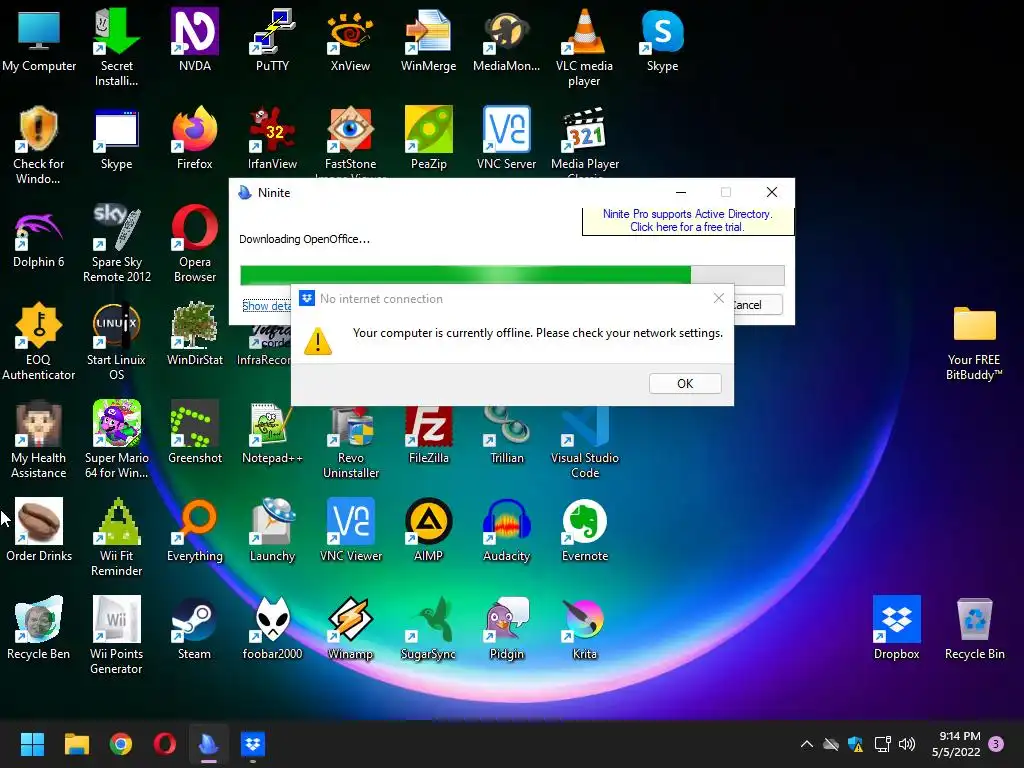Open WinDirStat desktop shortcut
1024x768 pixels.
pyautogui.click(x=195, y=335)
